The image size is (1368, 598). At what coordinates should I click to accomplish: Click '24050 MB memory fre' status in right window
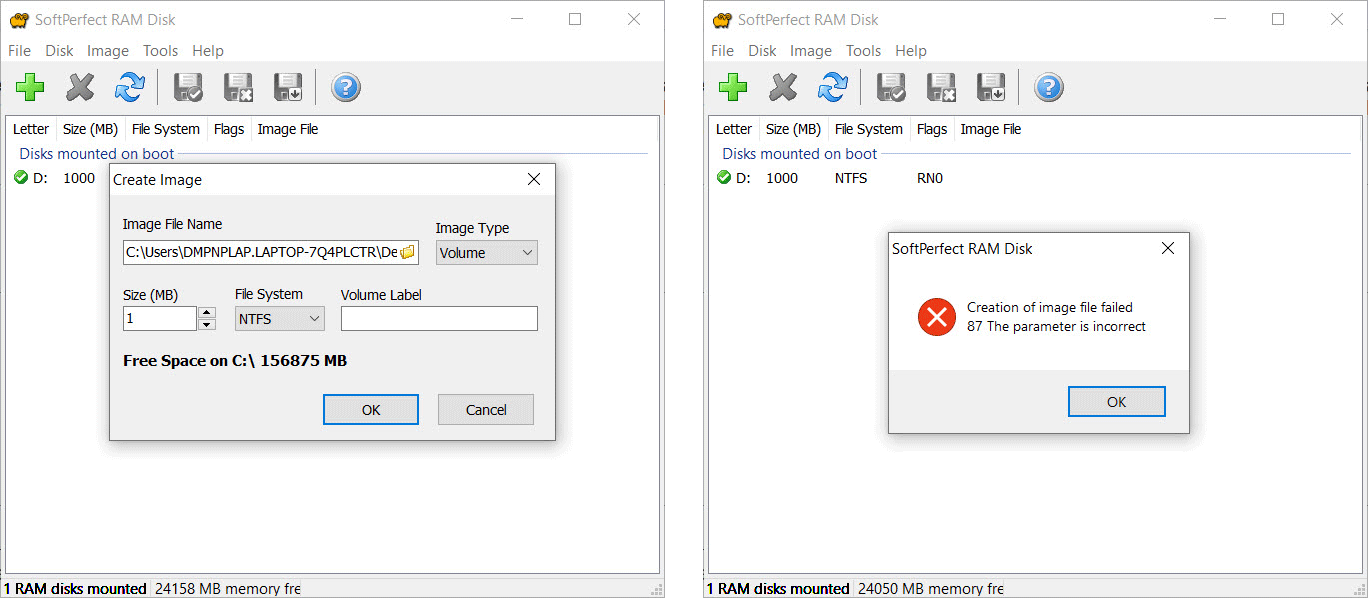coord(931,589)
